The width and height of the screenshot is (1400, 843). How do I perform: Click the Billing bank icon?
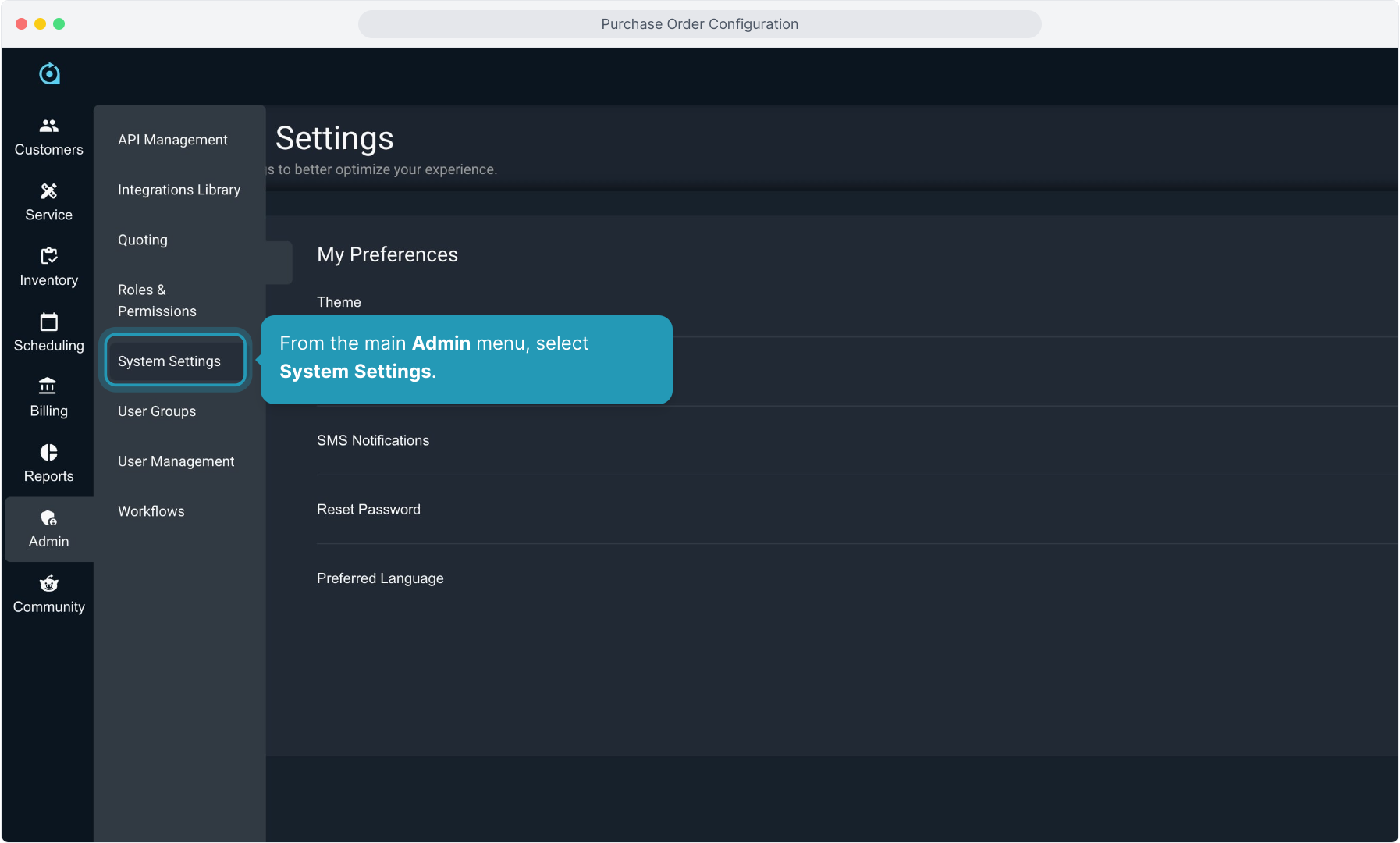tap(48, 386)
